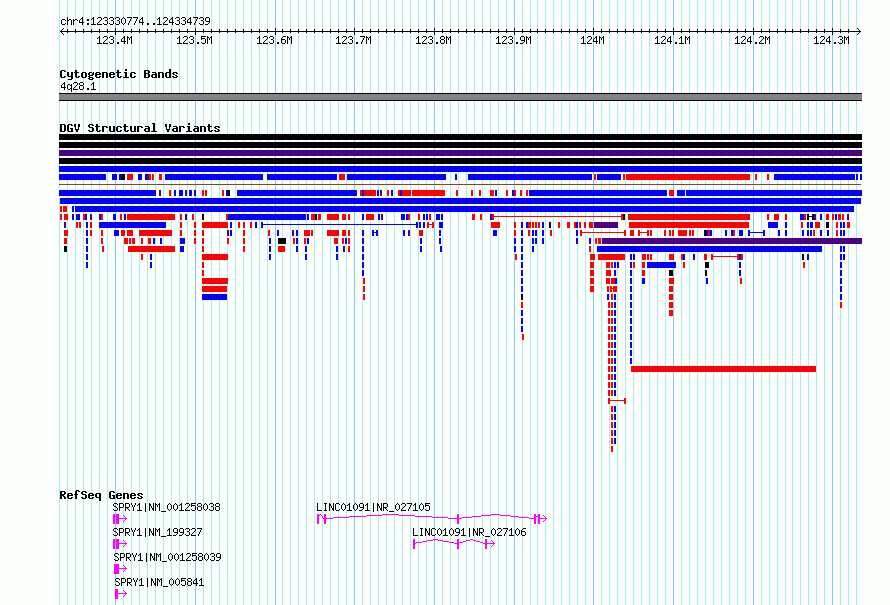This screenshot has width=890, height=605.
Task: Click the SPRY1 NM_001258038 gene arrow glyph
Action: click(x=120, y=519)
